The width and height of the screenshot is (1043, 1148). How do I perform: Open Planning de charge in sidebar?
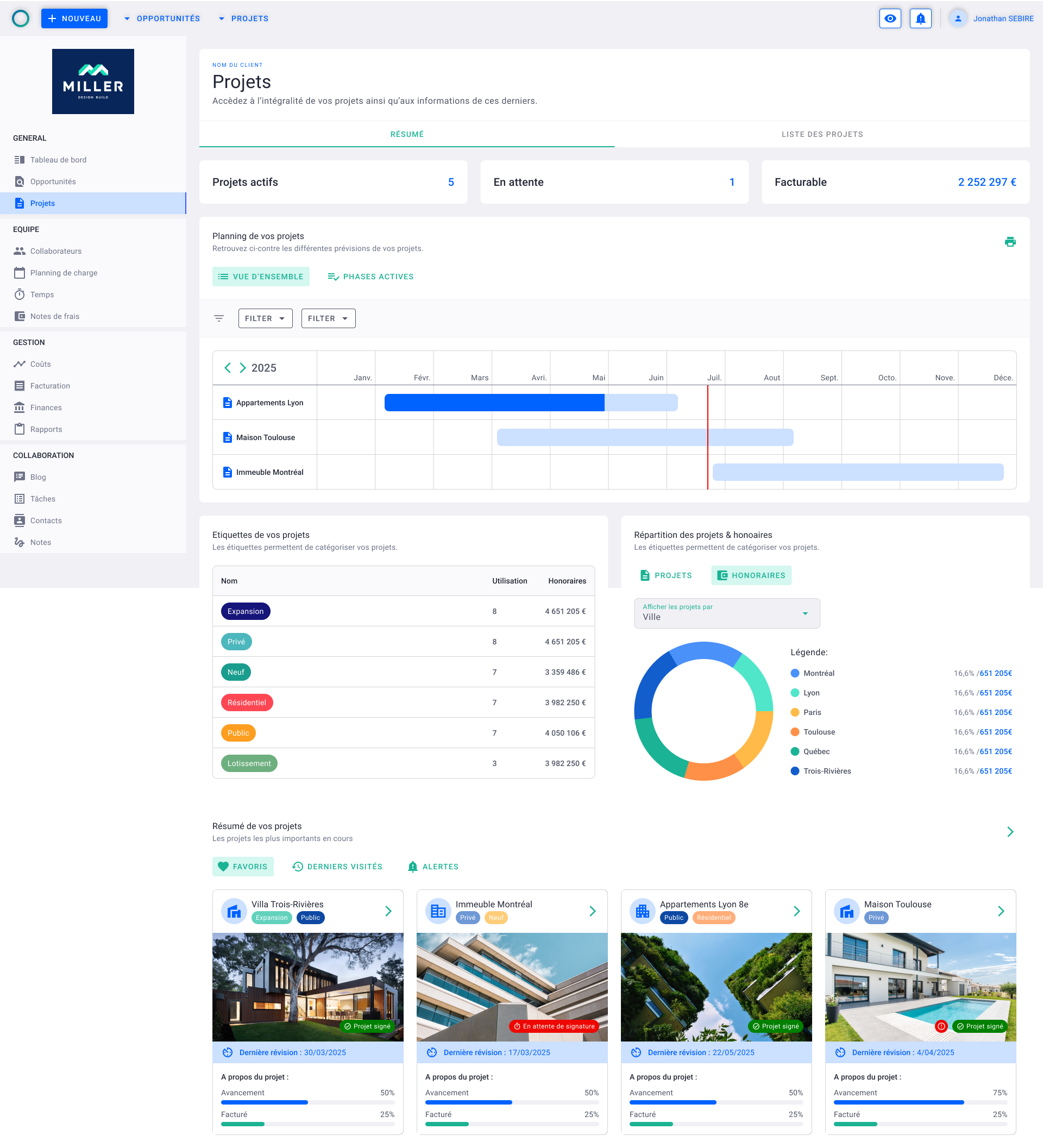click(63, 273)
